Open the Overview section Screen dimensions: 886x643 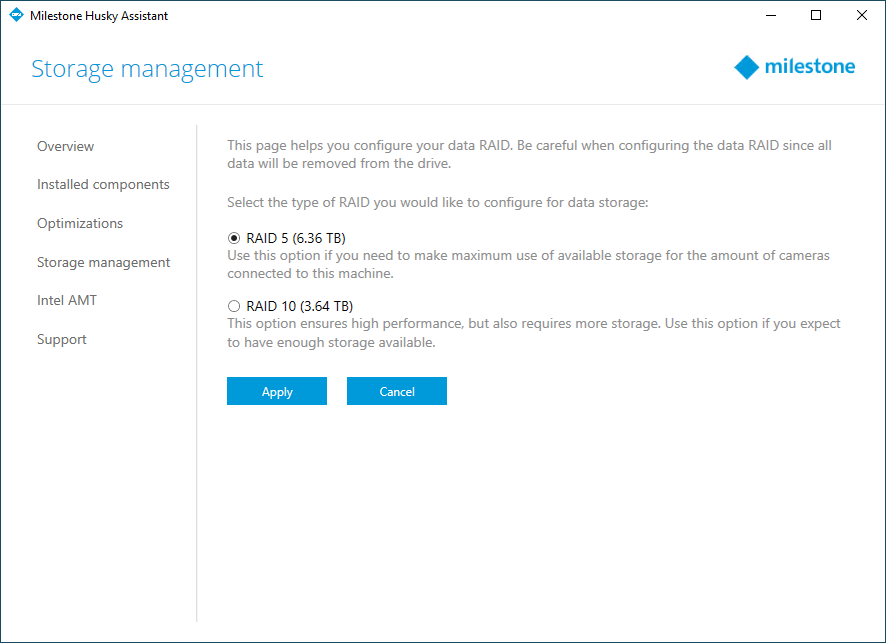(66, 146)
